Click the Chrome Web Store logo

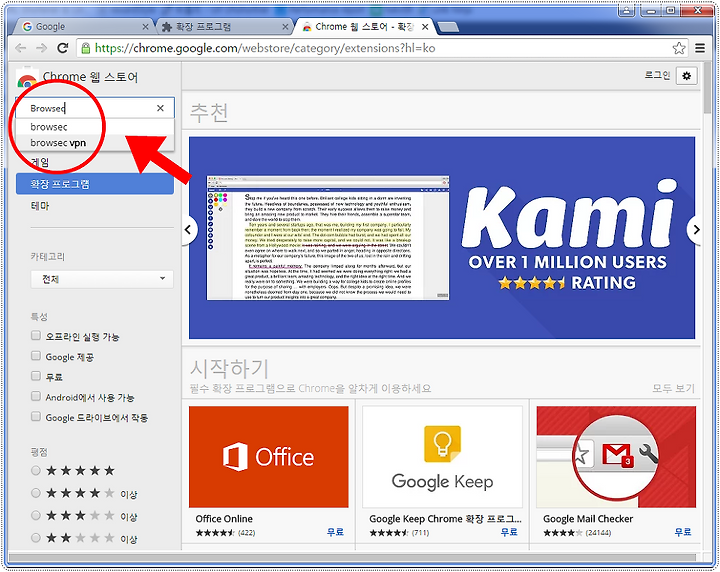tap(27, 80)
